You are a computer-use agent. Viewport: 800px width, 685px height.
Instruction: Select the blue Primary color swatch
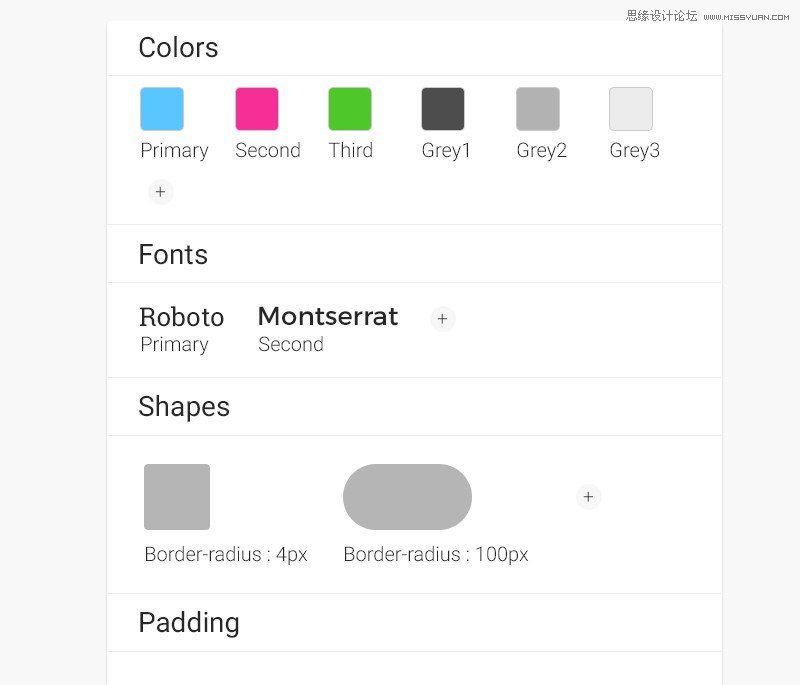click(162, 109)
